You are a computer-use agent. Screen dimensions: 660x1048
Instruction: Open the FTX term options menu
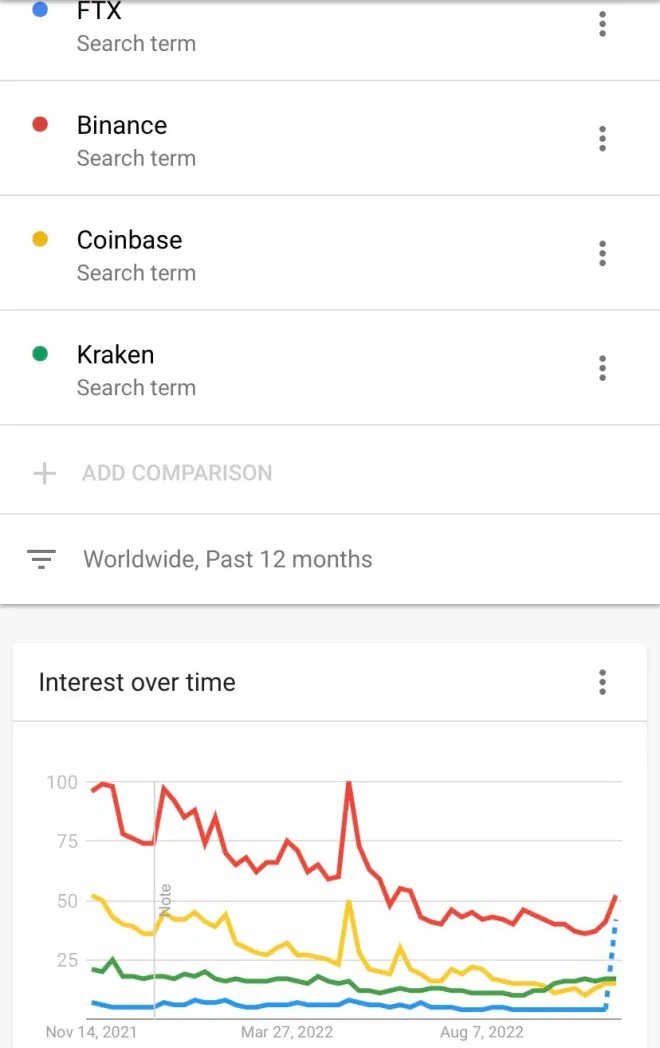click(x=602, y=24)
